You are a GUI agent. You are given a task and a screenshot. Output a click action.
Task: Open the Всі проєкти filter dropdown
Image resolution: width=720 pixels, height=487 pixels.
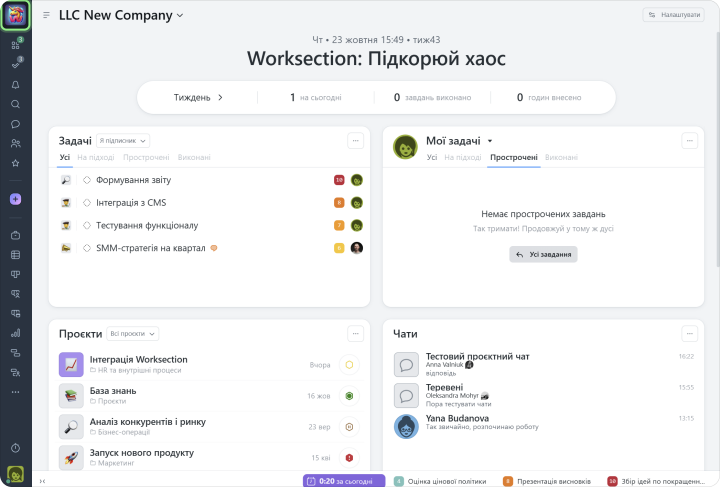pyautogui.click(x=133, y=333)
